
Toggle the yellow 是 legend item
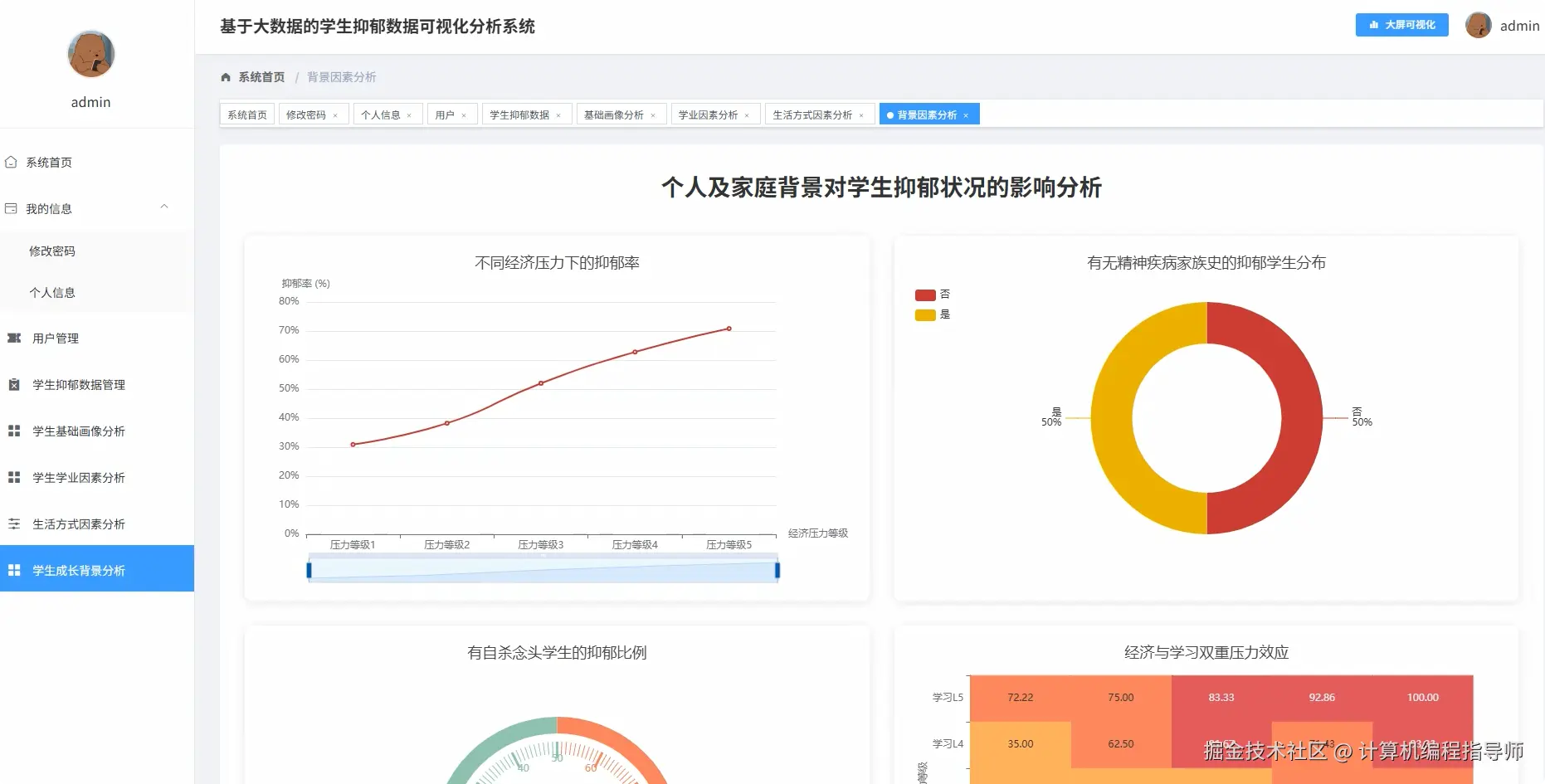click(x=933, y=314)
